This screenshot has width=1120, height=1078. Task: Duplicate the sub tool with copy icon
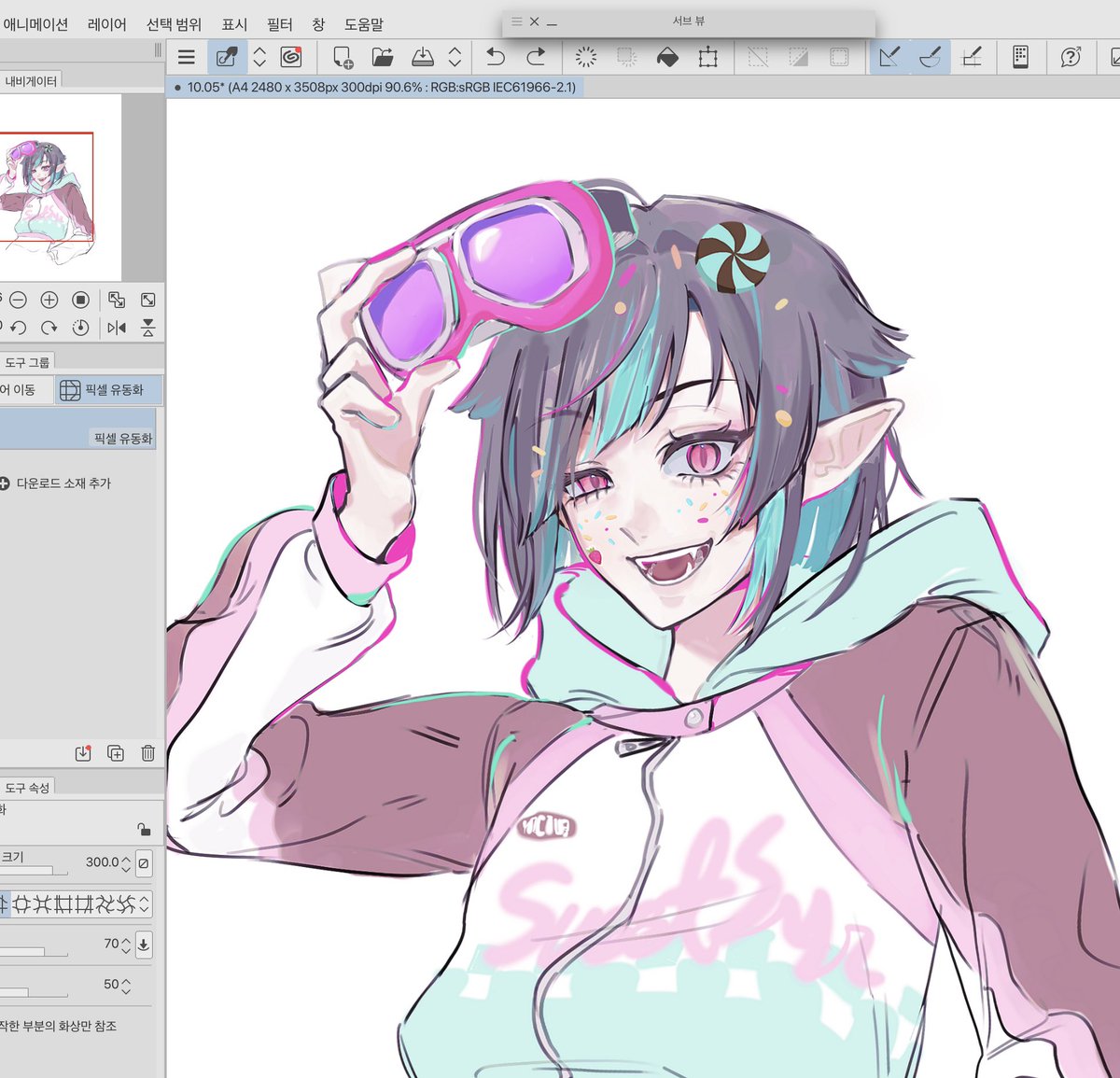point(116,753)
